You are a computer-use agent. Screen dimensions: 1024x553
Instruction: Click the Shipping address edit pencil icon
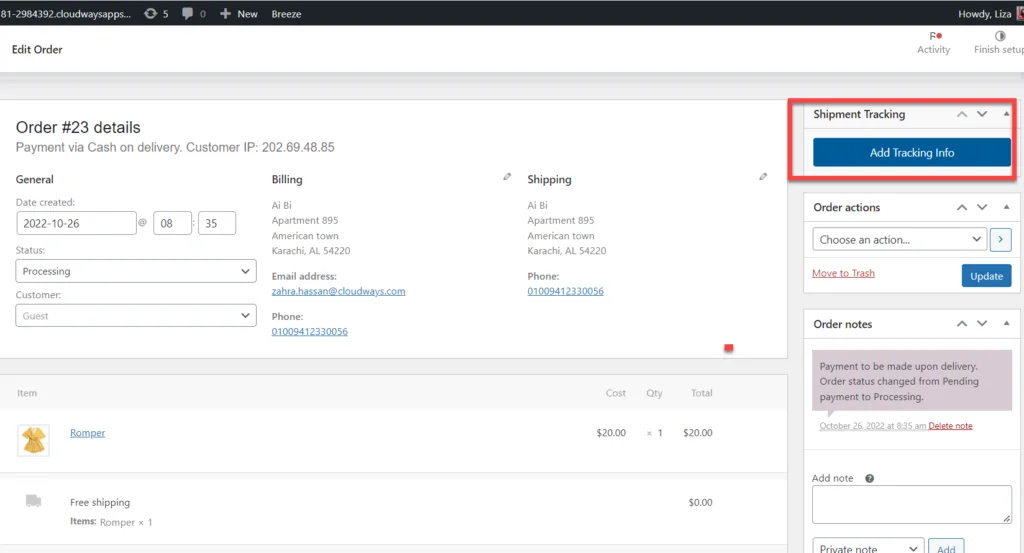763,177
